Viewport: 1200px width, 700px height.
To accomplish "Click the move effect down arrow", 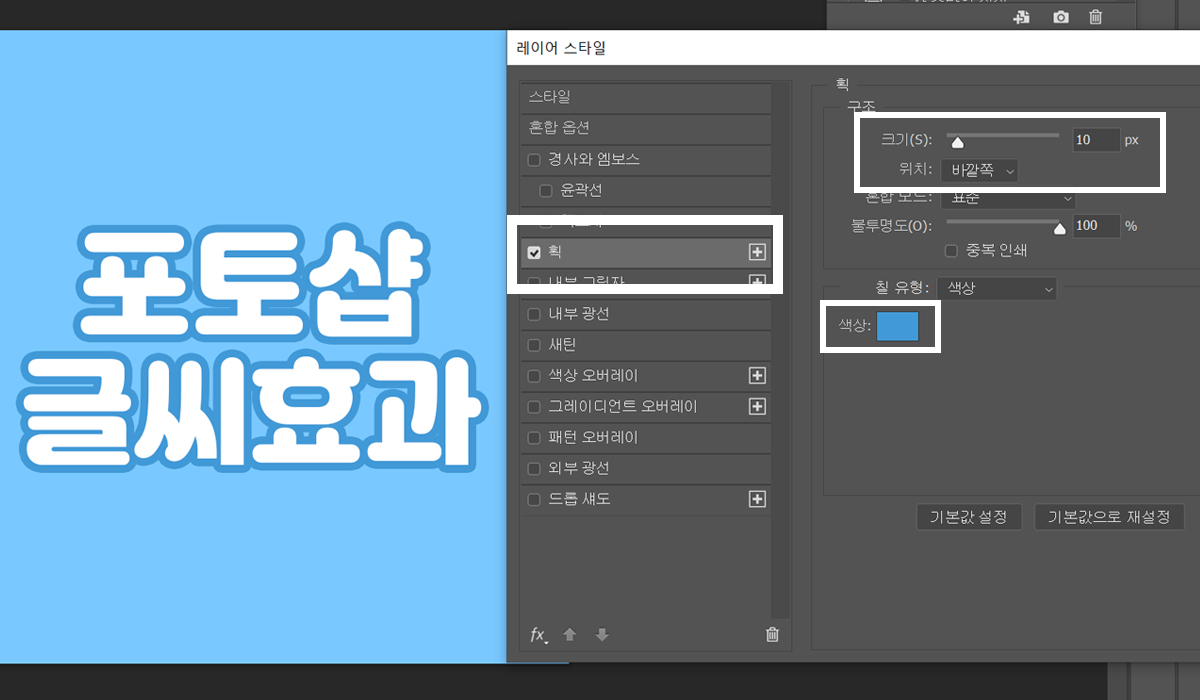I will click(601, 634).
